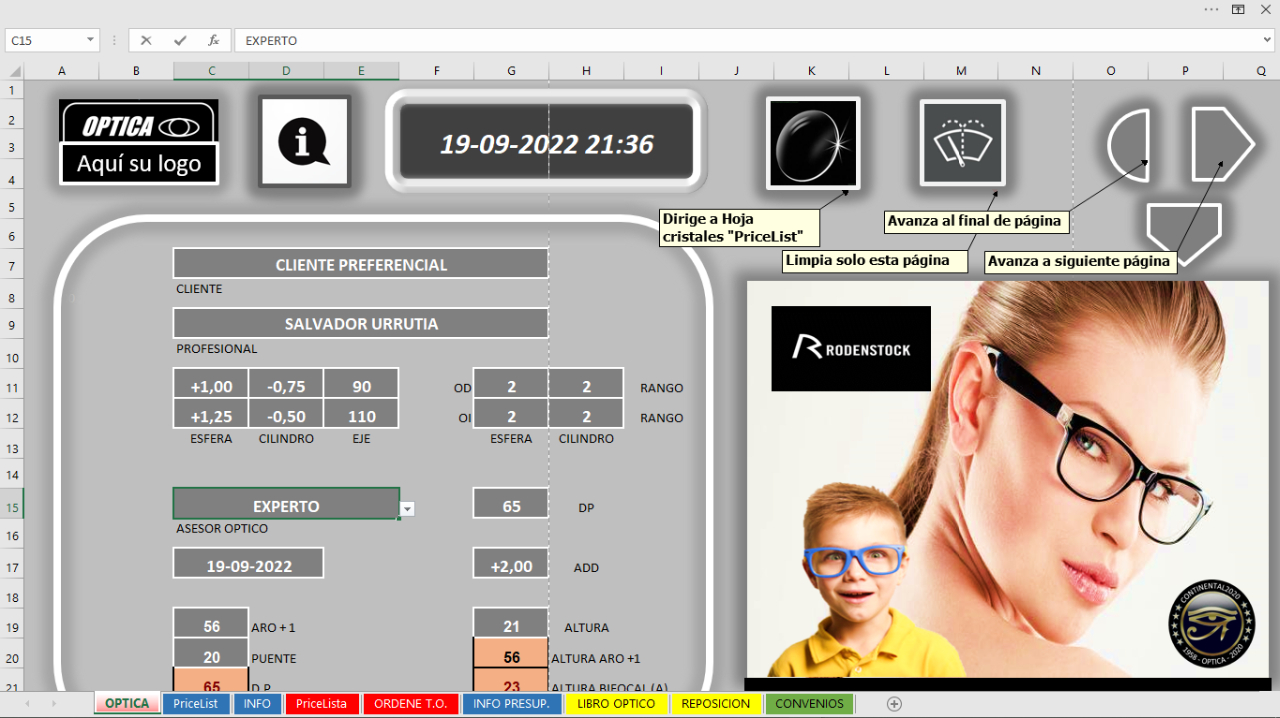Switch to the REPOSICION sheet tab
This screenshot has width=1280, height=718.
tap(715, 704)
